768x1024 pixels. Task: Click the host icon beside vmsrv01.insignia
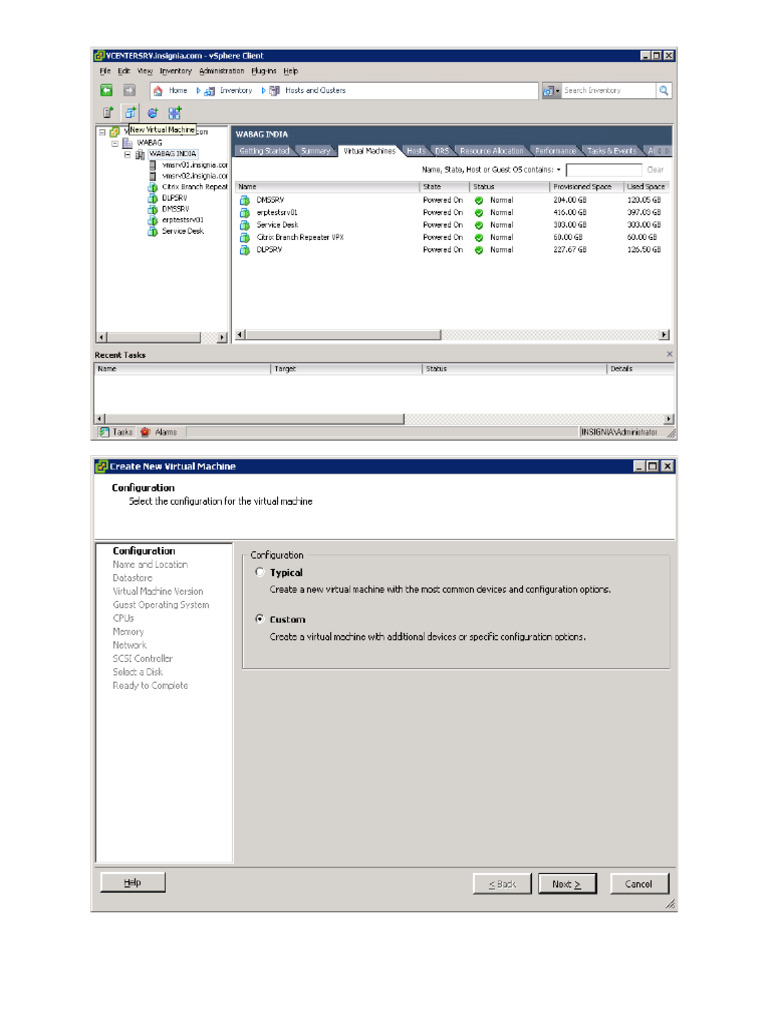[x=153, y=165]
